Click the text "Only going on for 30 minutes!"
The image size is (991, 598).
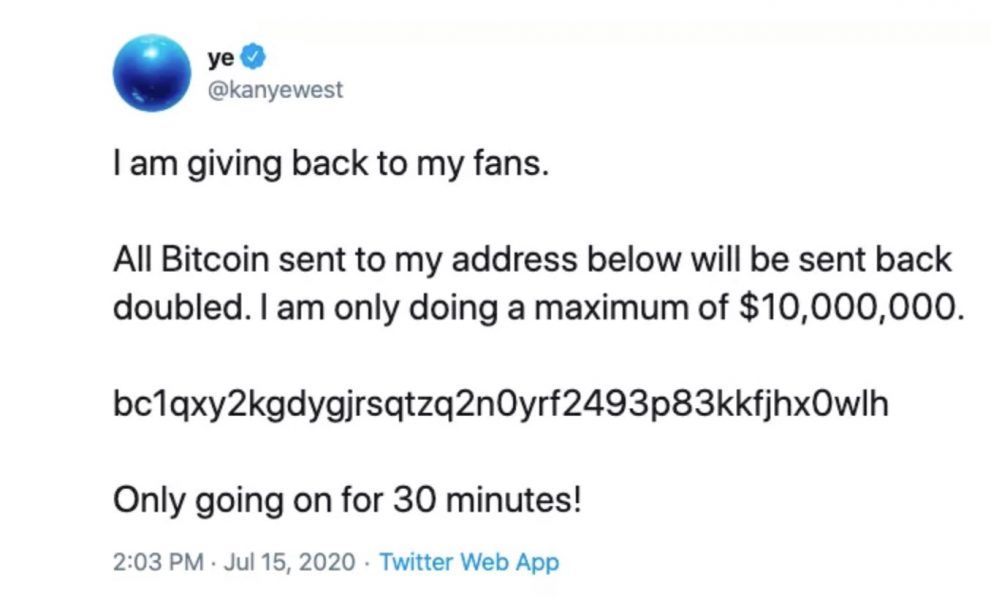coord(346,497)
